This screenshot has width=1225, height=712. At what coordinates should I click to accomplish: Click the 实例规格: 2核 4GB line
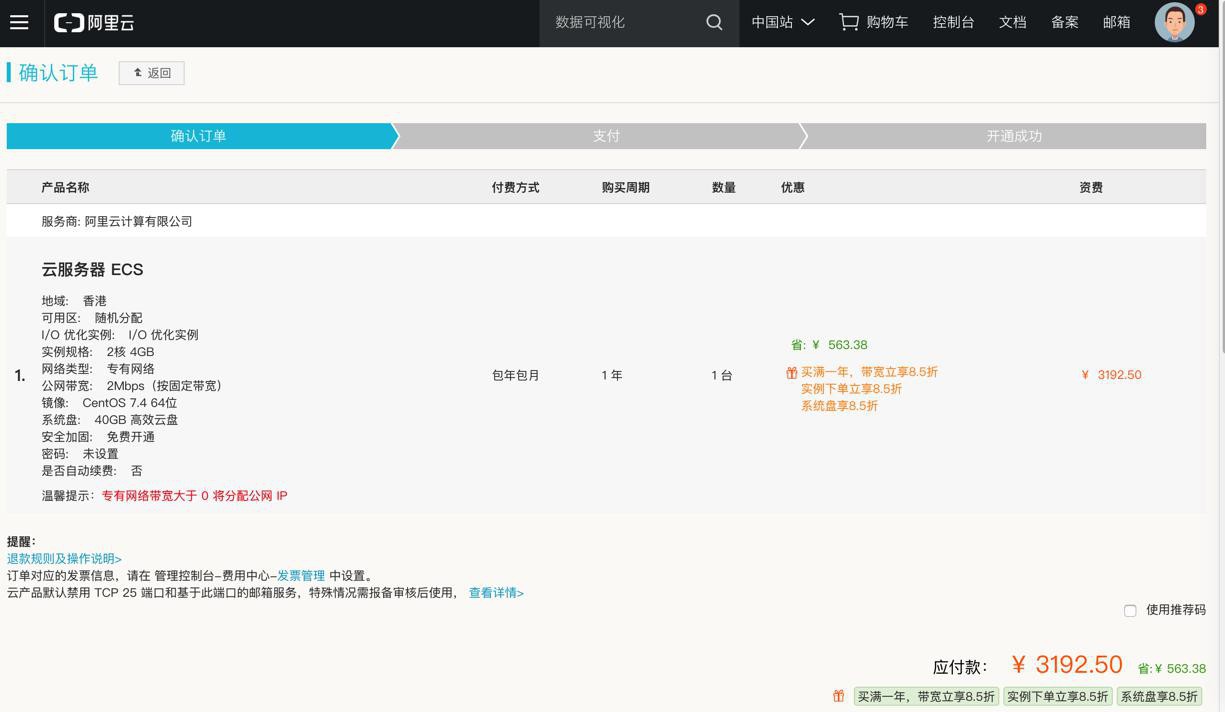click(98, 352)
